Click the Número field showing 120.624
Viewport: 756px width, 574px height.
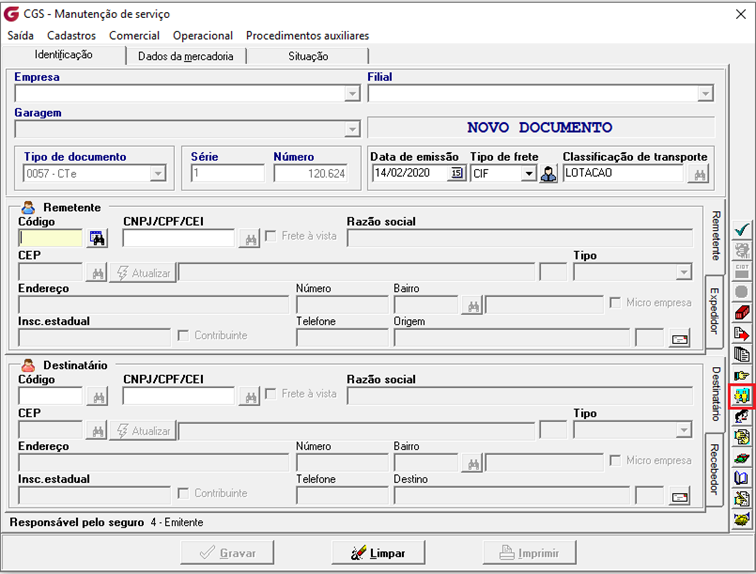pyautogui.click(x=310, y=173)
